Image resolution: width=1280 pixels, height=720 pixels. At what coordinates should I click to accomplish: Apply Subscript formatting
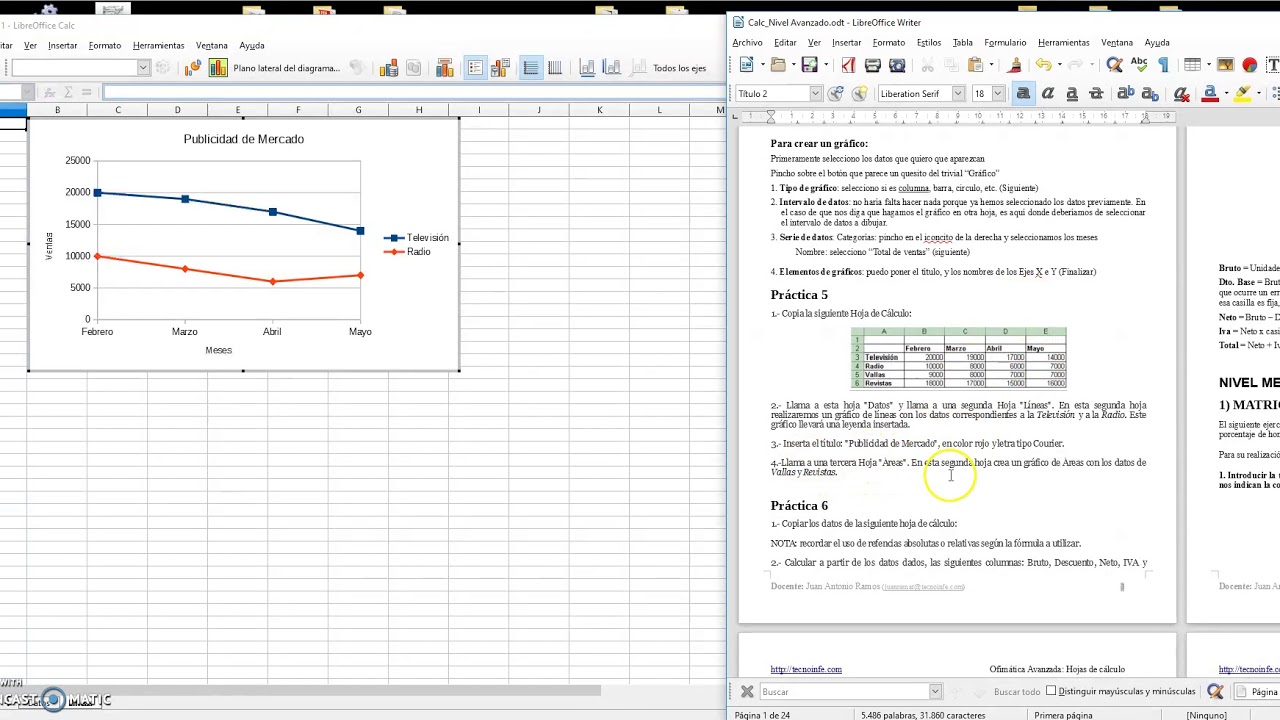tap(1150, 94)
